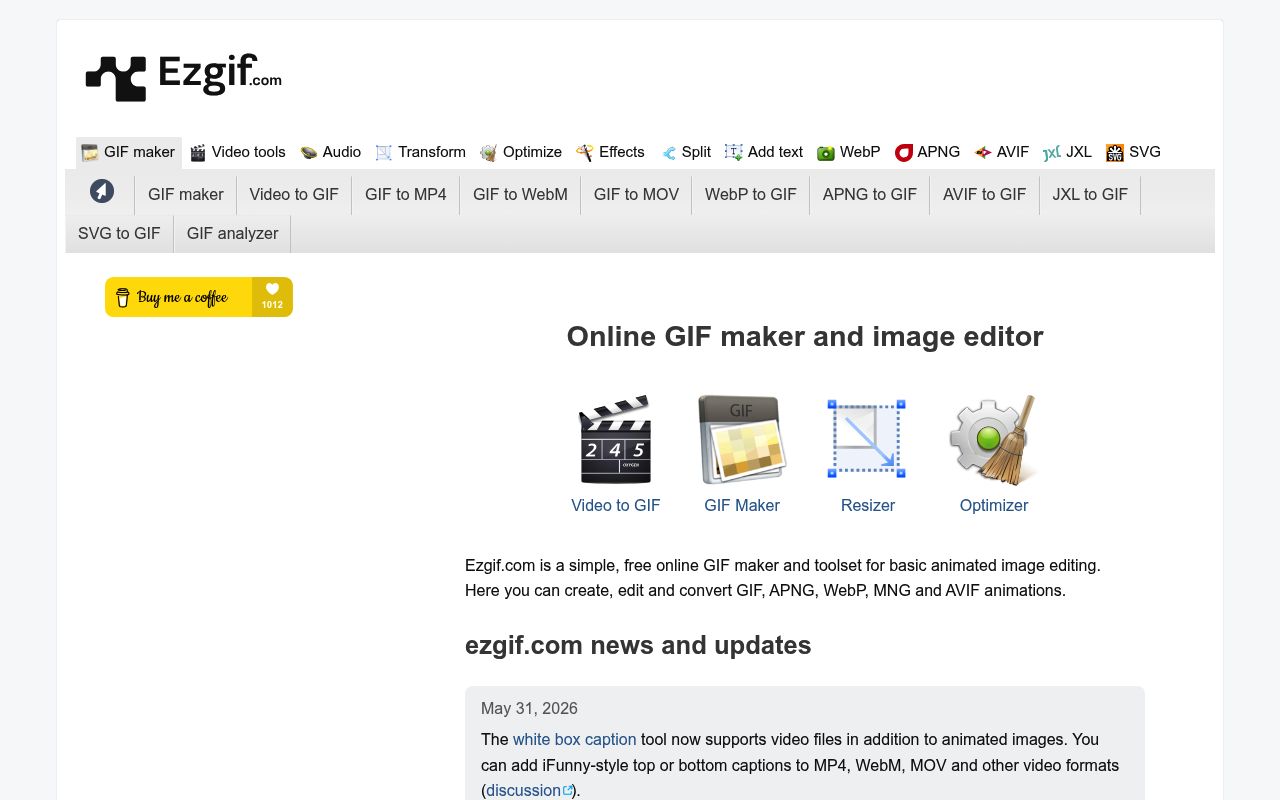Open the Optimizer text link
Image resolution: width=1280 pixels, height=800 pixels.
click(x=994, y=505)
